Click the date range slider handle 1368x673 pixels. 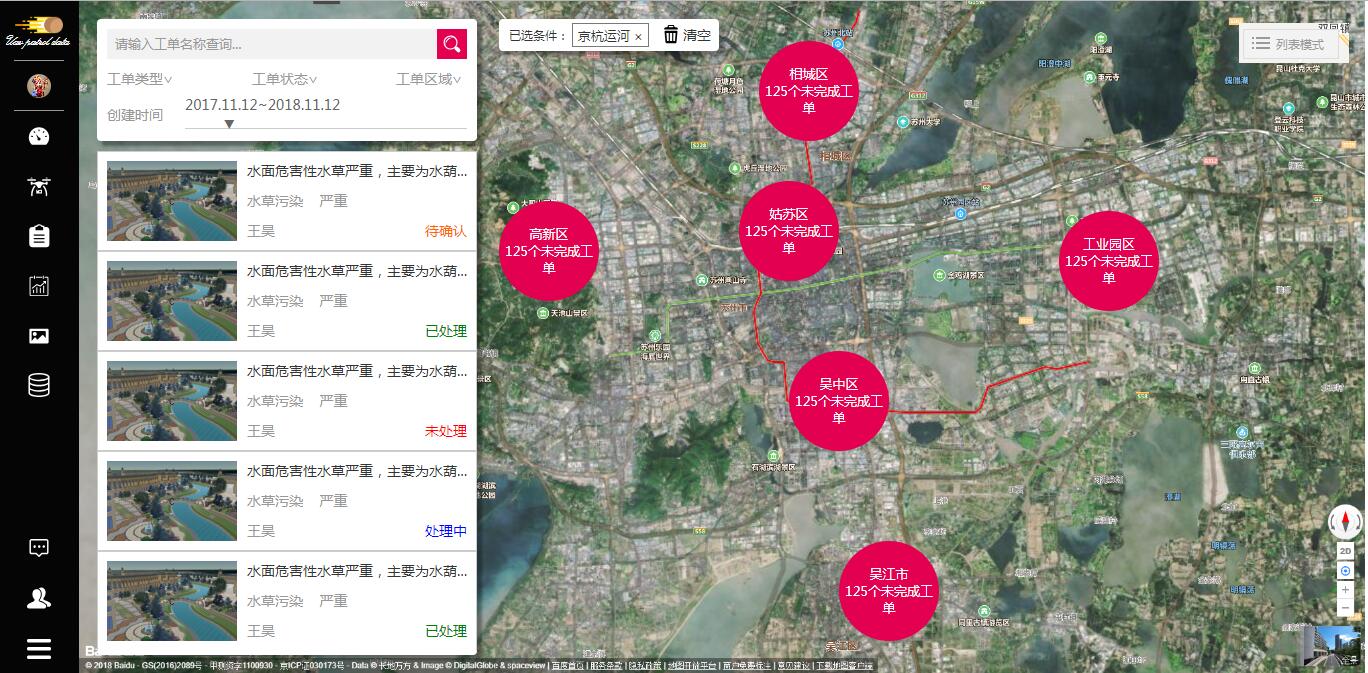pyautogui.click(x=229, y=124)
